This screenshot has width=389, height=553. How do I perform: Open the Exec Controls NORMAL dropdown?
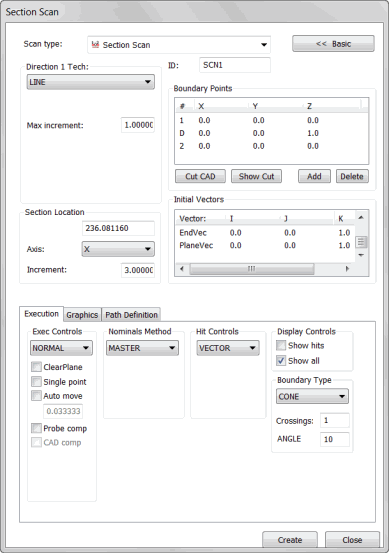(61, 348)
